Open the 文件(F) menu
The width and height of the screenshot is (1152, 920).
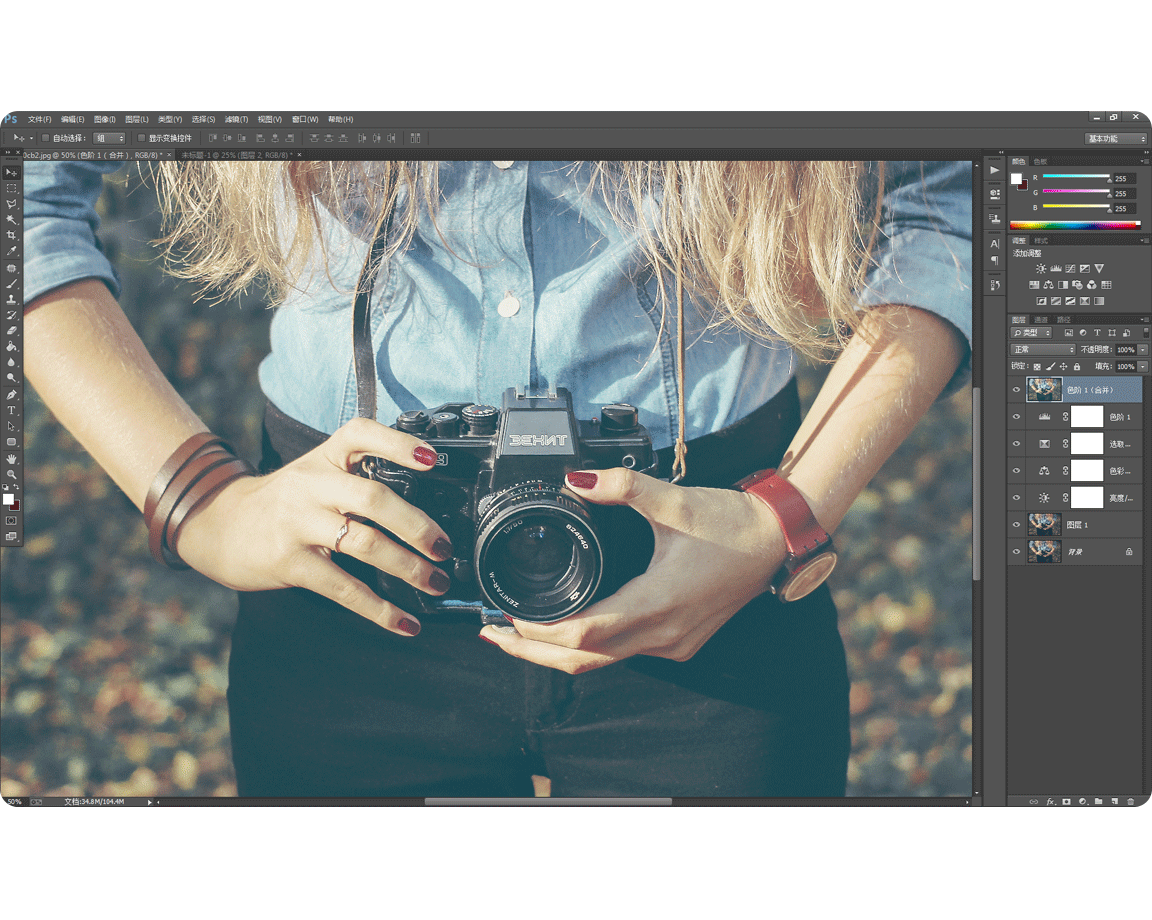pyautogui.click(x=40, y=119)
